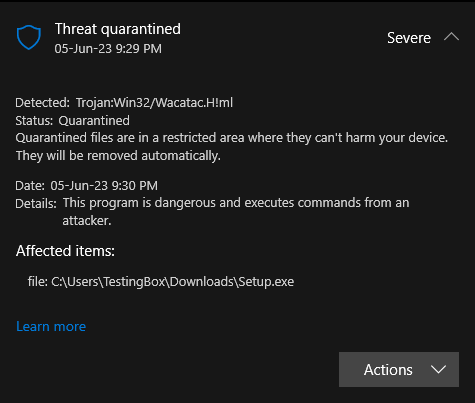Select the Trojan:Win32/Wacatac.H!ml threat name
Image resolution: width=475 pixels, height=403 pixels.
(154, 103)
